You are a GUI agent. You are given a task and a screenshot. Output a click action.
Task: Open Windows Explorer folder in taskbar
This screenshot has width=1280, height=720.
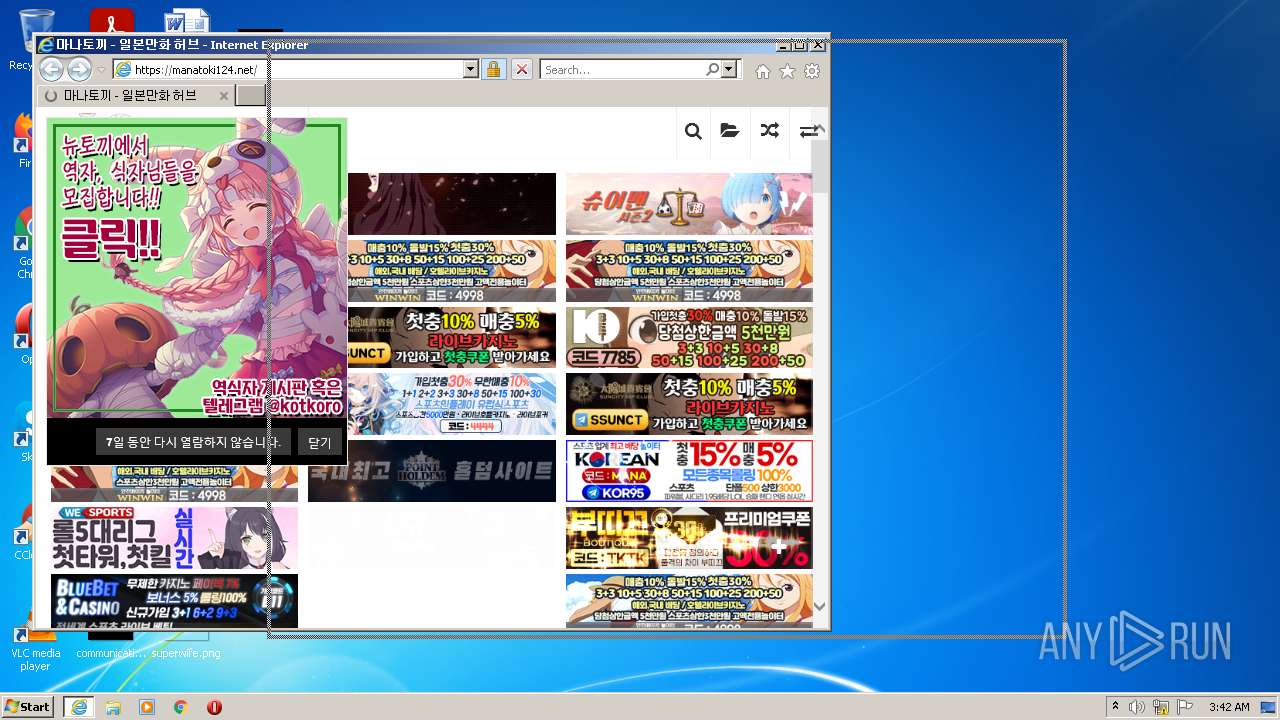click(x=113, y=707)
